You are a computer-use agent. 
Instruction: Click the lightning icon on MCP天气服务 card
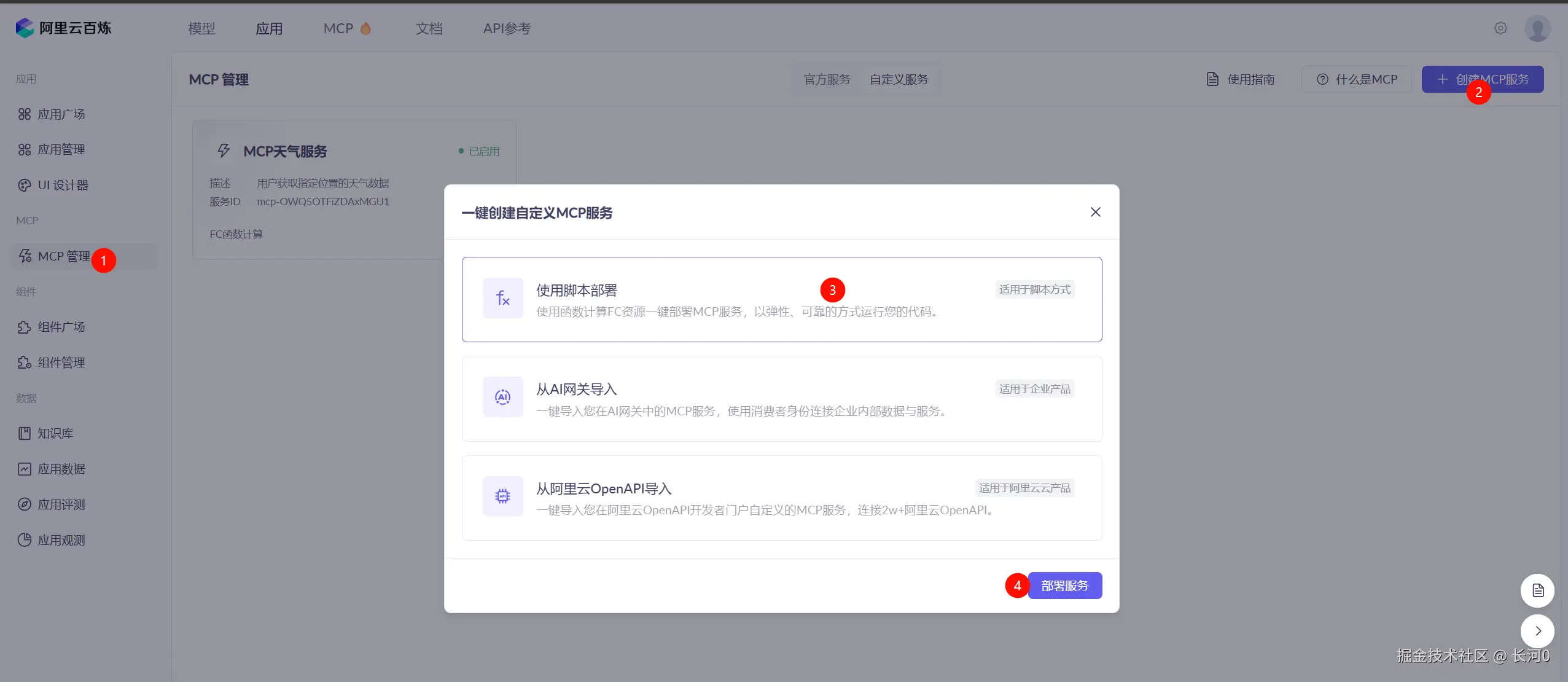(224, 151)
